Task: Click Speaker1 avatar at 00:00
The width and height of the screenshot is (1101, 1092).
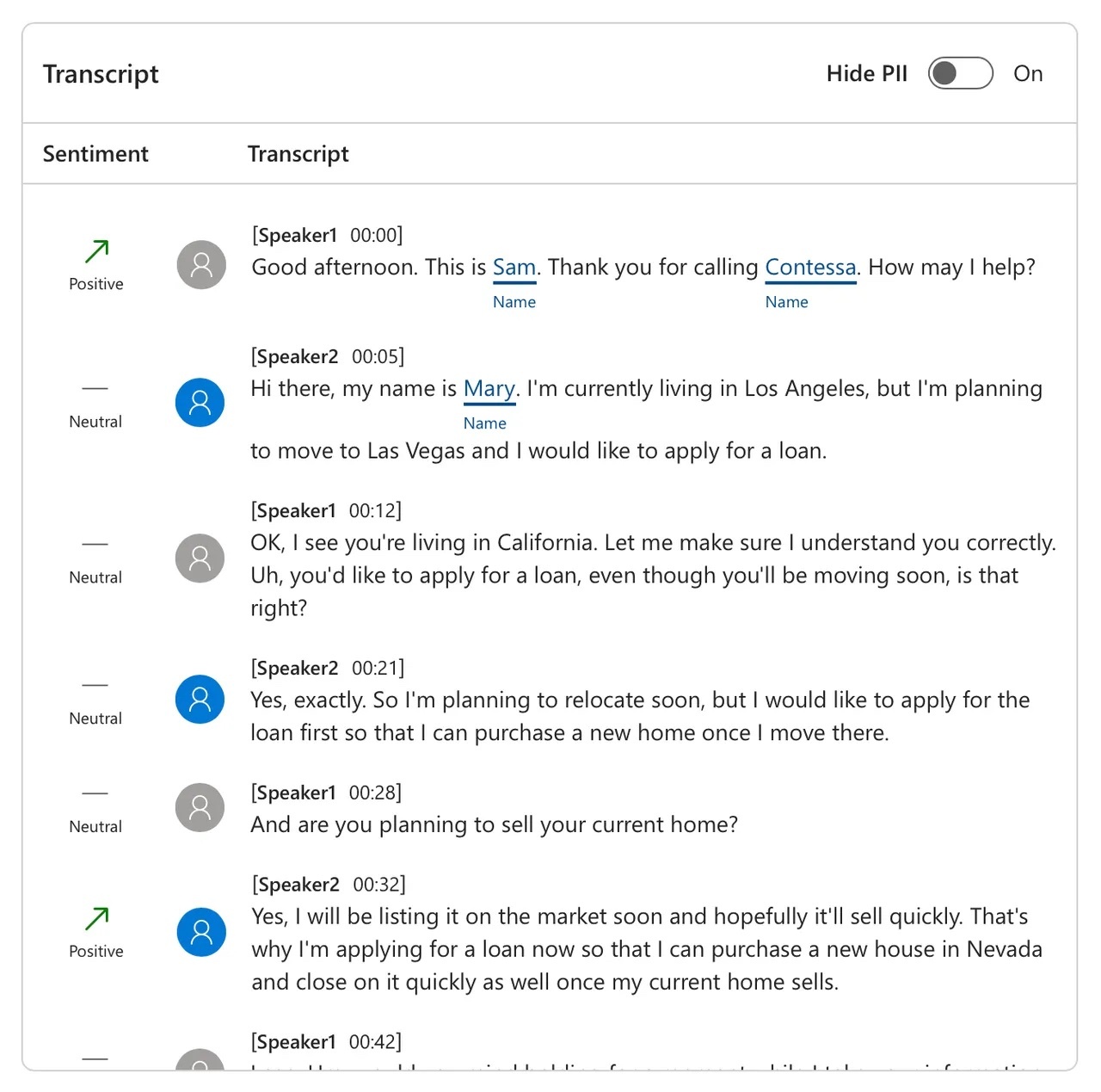Action: (201, 264)
